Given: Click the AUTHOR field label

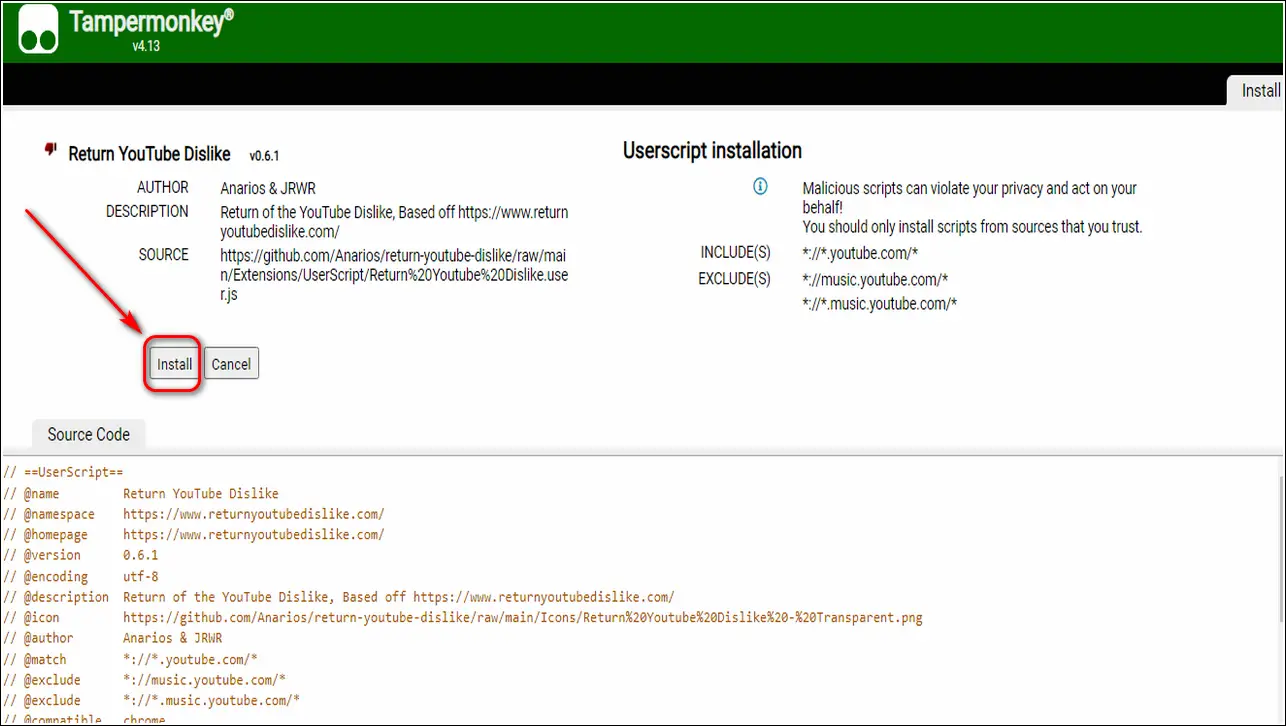Looking at the screenshot, I should [163, 188].
